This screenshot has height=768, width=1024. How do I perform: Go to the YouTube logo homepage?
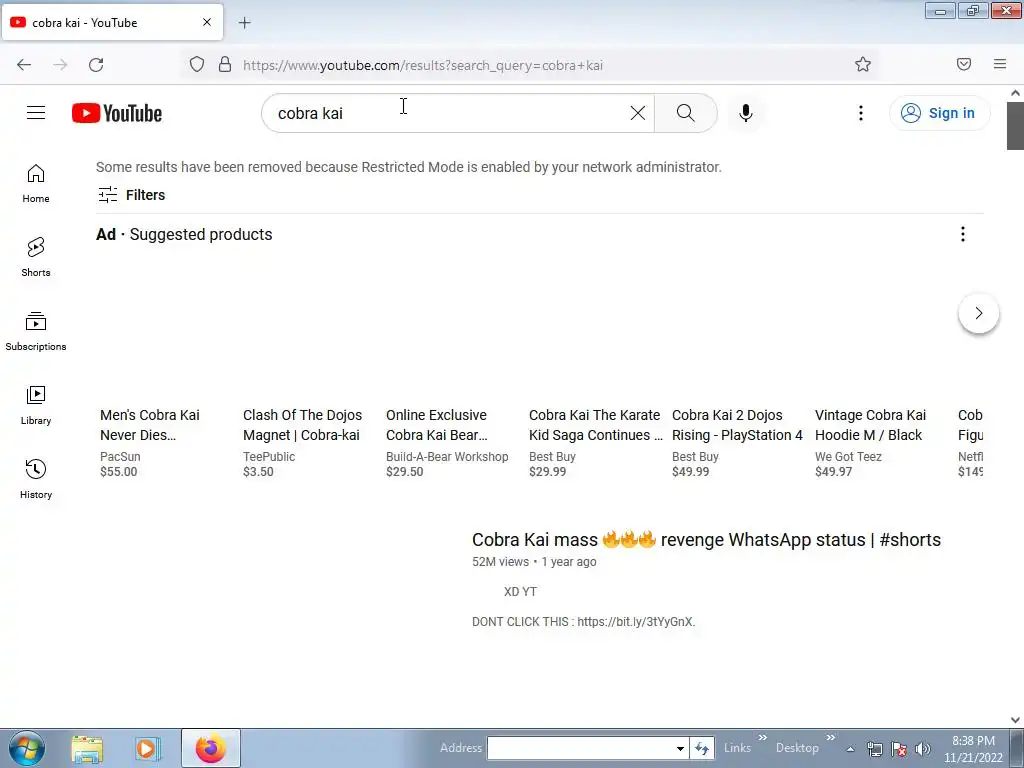point(117,113)
